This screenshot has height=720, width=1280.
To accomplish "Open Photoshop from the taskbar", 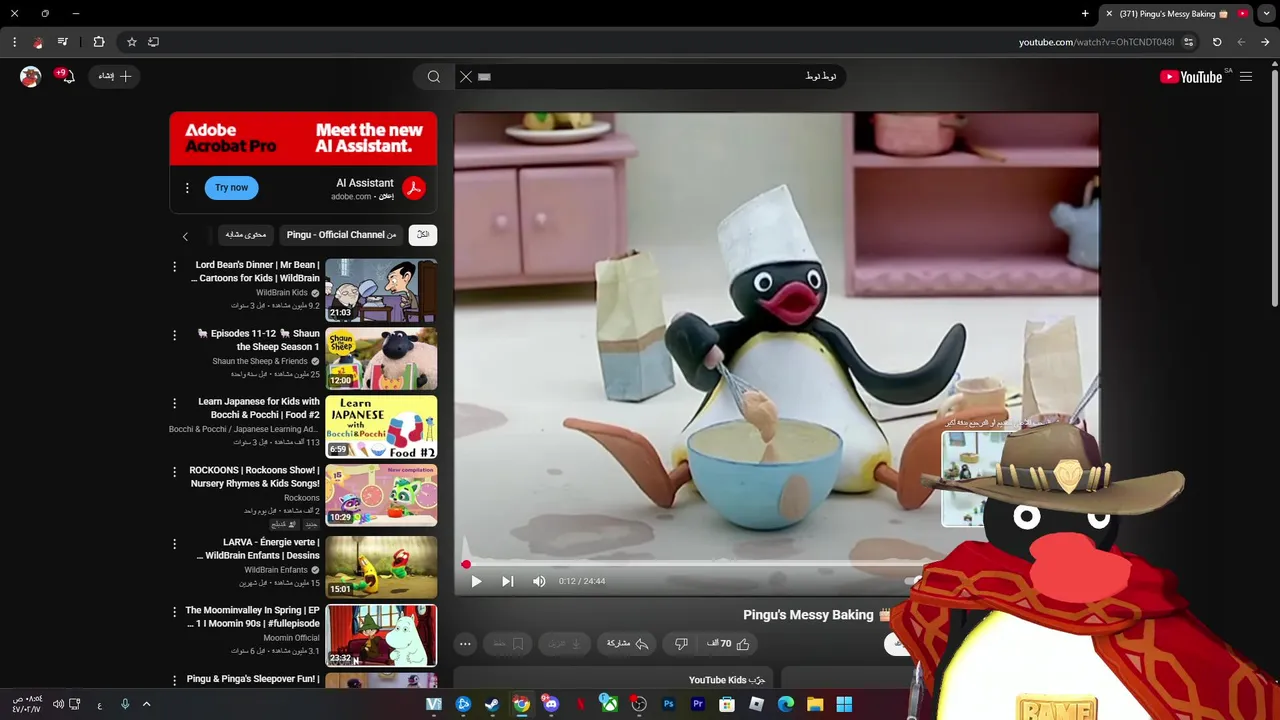I will click(x=668, y=704).
